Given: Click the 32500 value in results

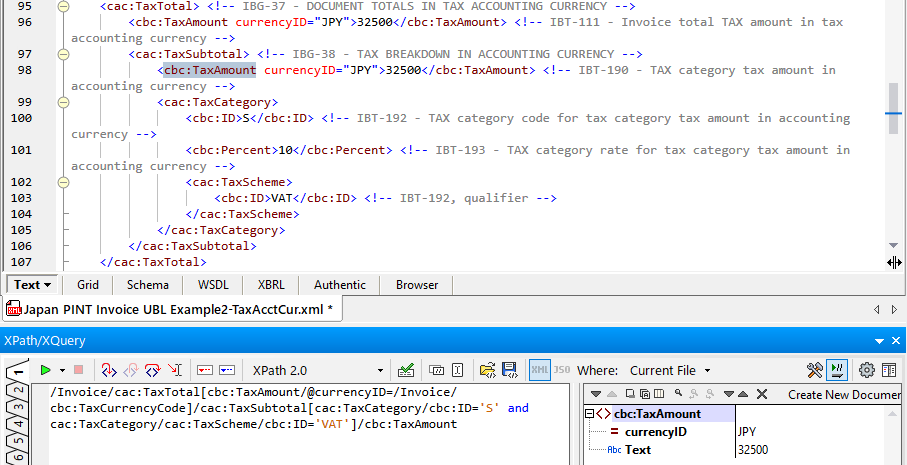Looking at the screenshot, I should 753,449.
